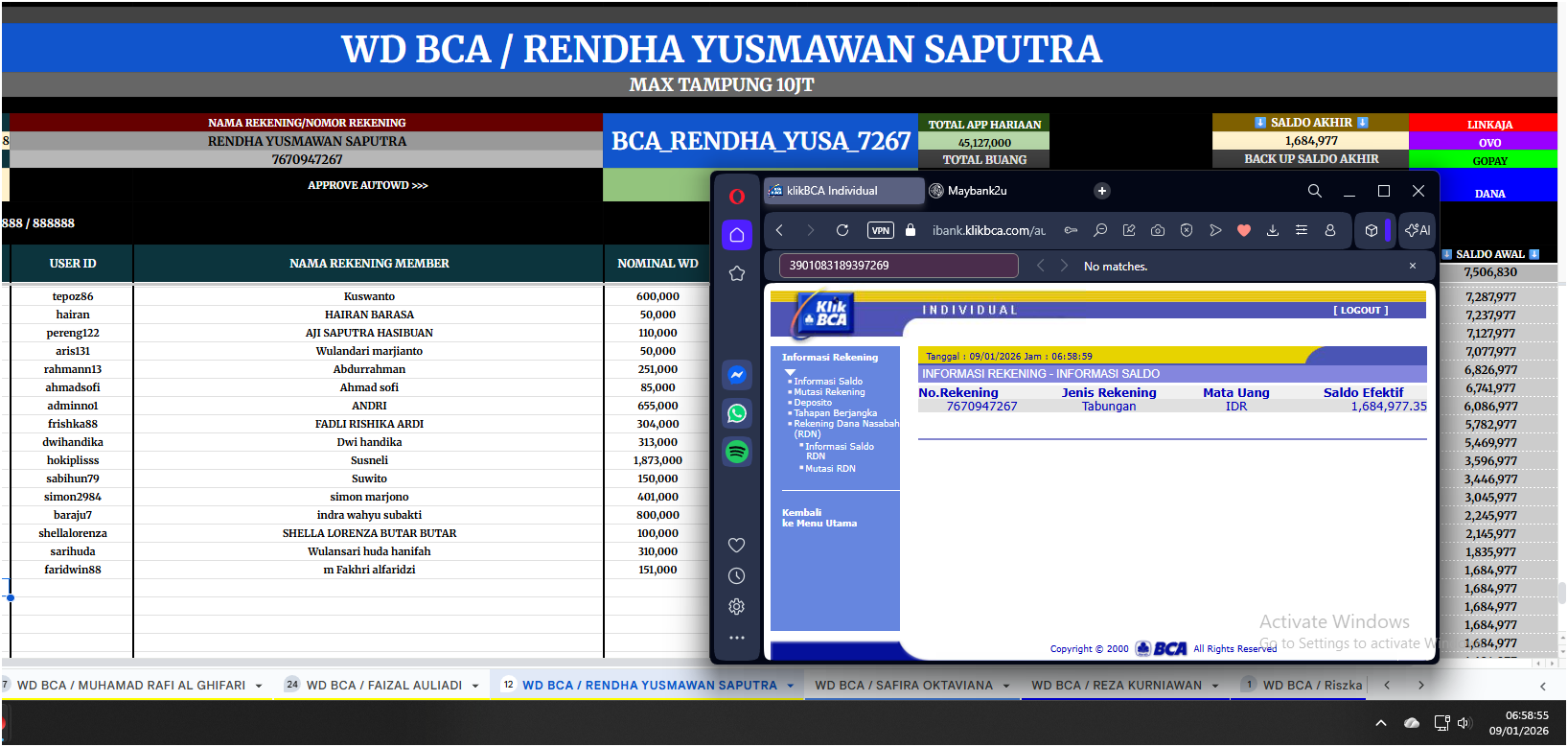This screenshot has width=1568, height=747.
Task: Open dropdown arrow for SAFIRA OKTAVIANA tab
Action: (1006, 687)
